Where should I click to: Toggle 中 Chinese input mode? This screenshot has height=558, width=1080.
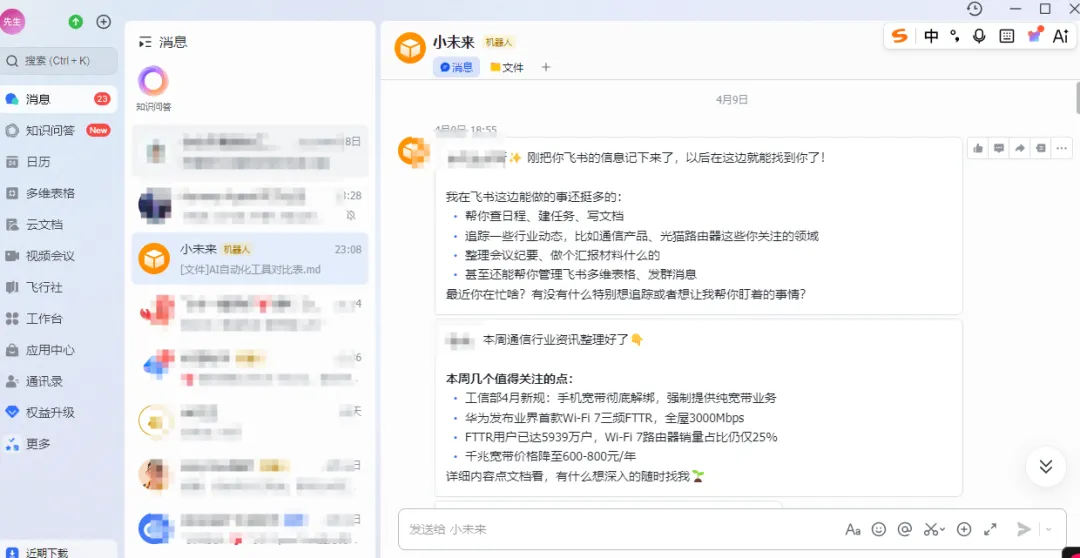pos(931,37)
